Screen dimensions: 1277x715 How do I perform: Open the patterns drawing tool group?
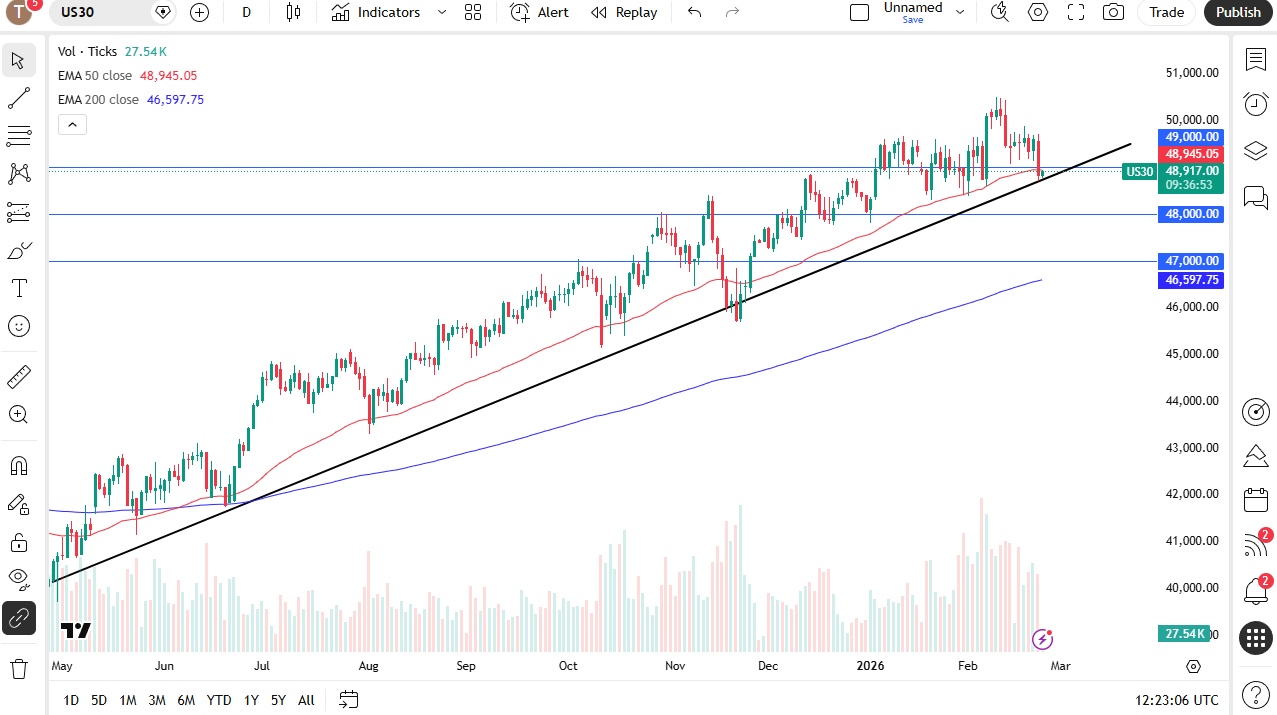[x=18, y=174]
